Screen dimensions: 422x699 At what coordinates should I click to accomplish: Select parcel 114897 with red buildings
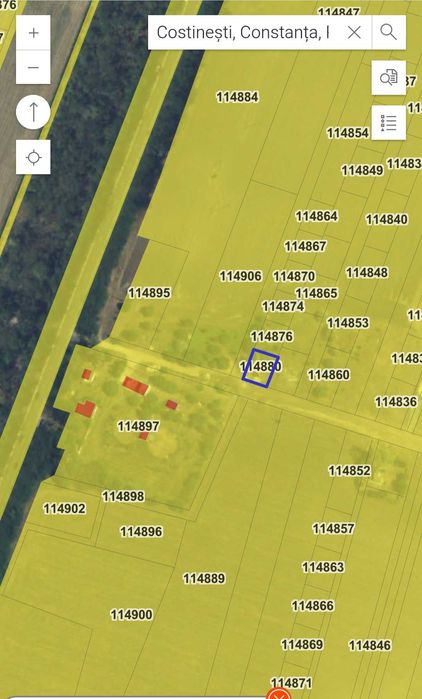[x=139, y=426]
